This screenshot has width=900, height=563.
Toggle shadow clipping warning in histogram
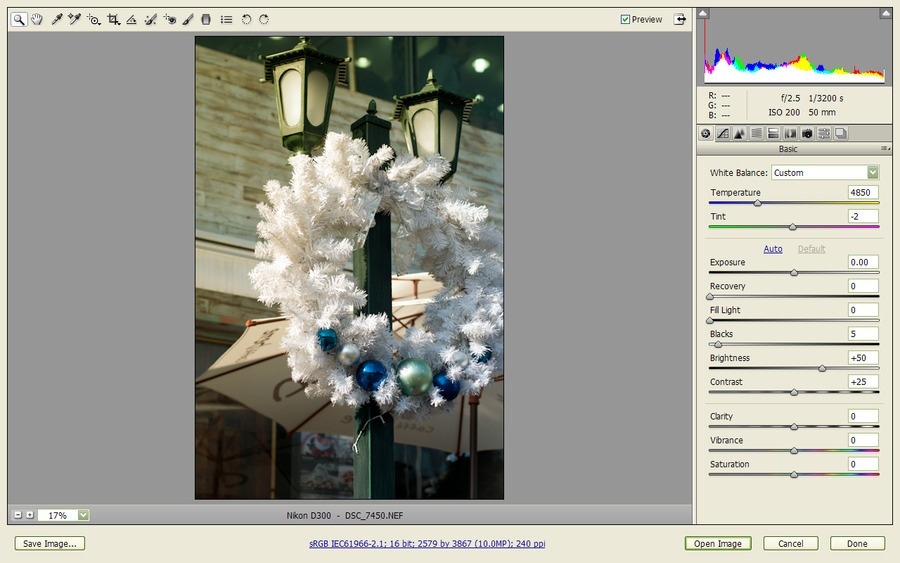703,14
